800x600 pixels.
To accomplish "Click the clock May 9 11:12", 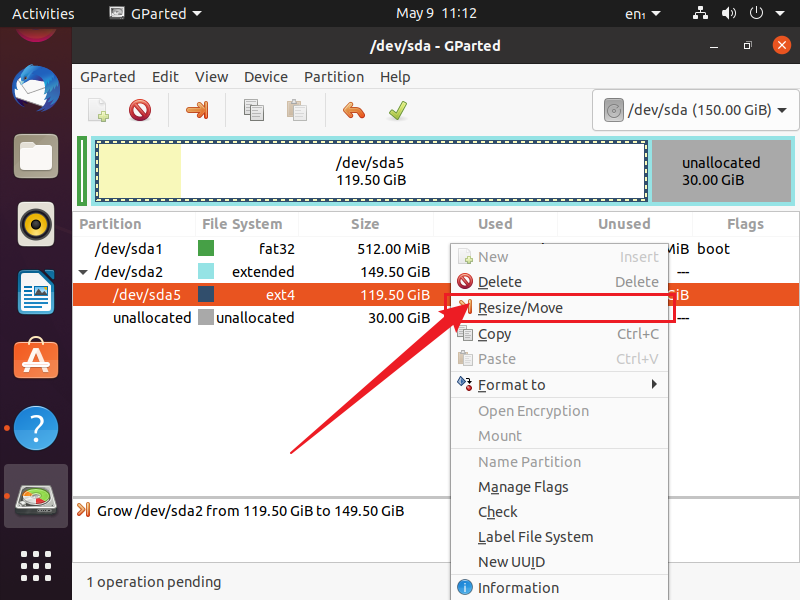I will coord(436,13).
